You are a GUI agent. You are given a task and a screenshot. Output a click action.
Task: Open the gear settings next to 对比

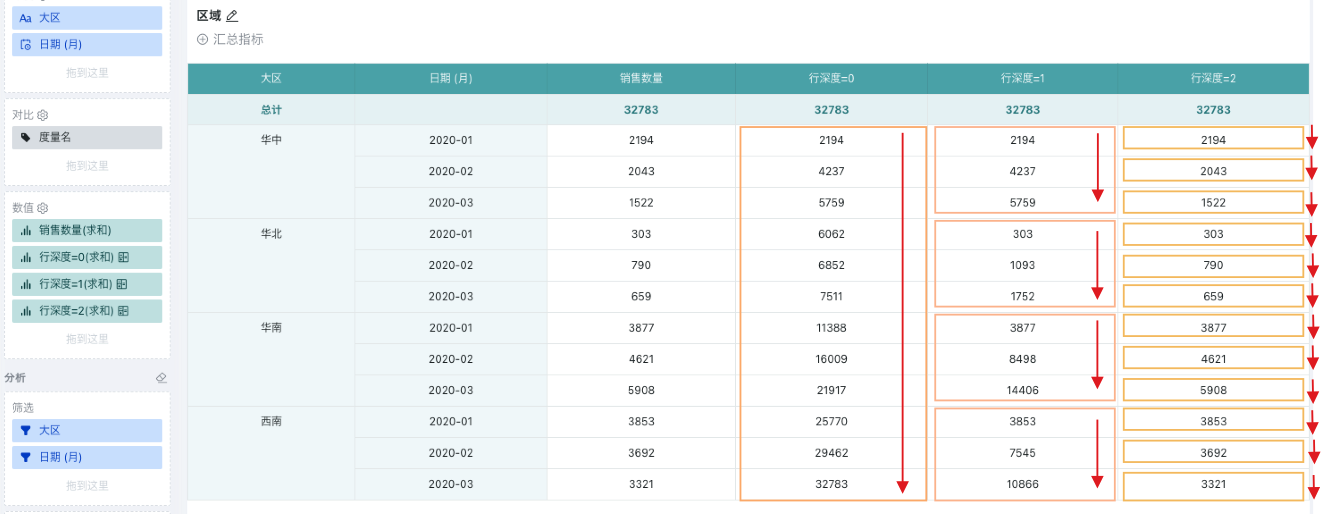[43, 115]
